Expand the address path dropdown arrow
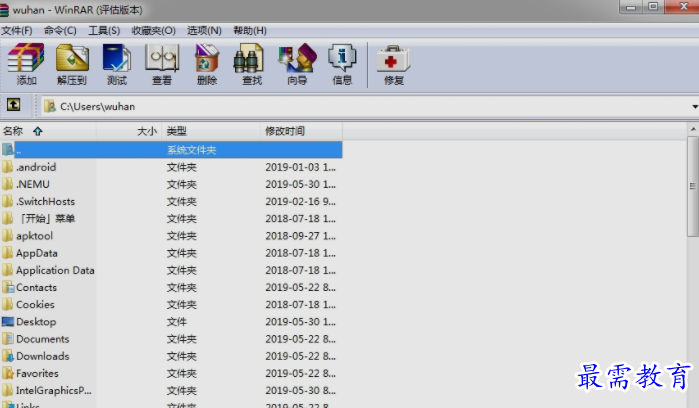Image resolution: width=699 pixels, height=408 pixels. [695, 107]
